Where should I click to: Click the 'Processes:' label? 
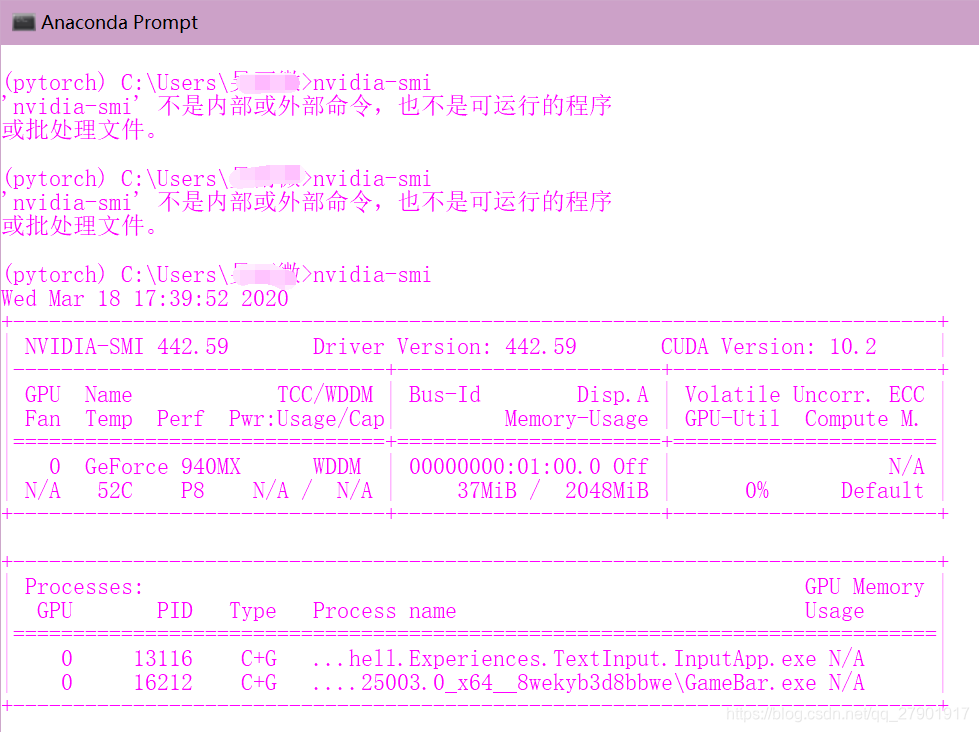click(x=84, y=586)
